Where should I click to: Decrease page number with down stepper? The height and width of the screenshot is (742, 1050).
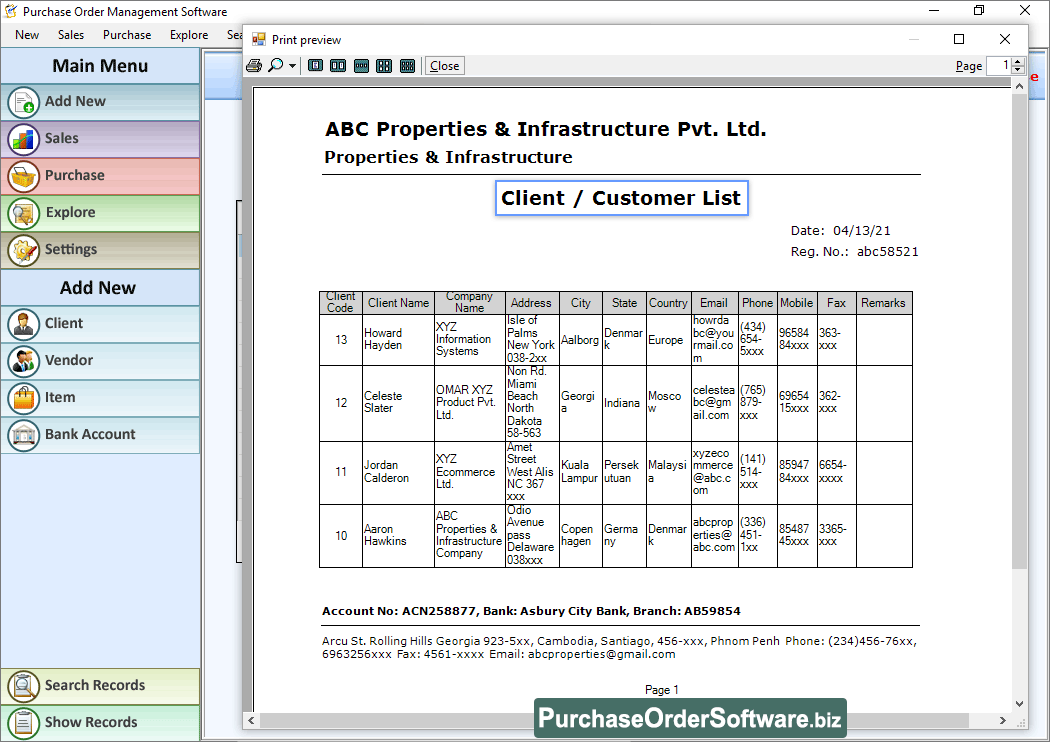click(1018, 70)
